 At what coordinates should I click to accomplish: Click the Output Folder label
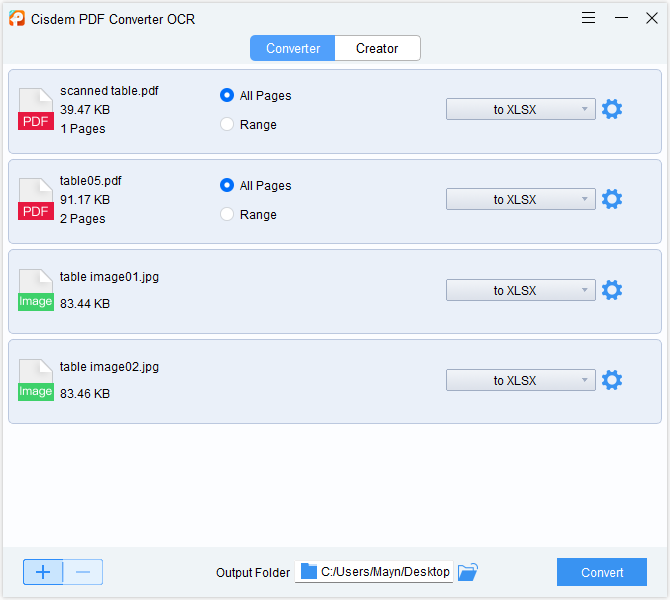[253, 572]
